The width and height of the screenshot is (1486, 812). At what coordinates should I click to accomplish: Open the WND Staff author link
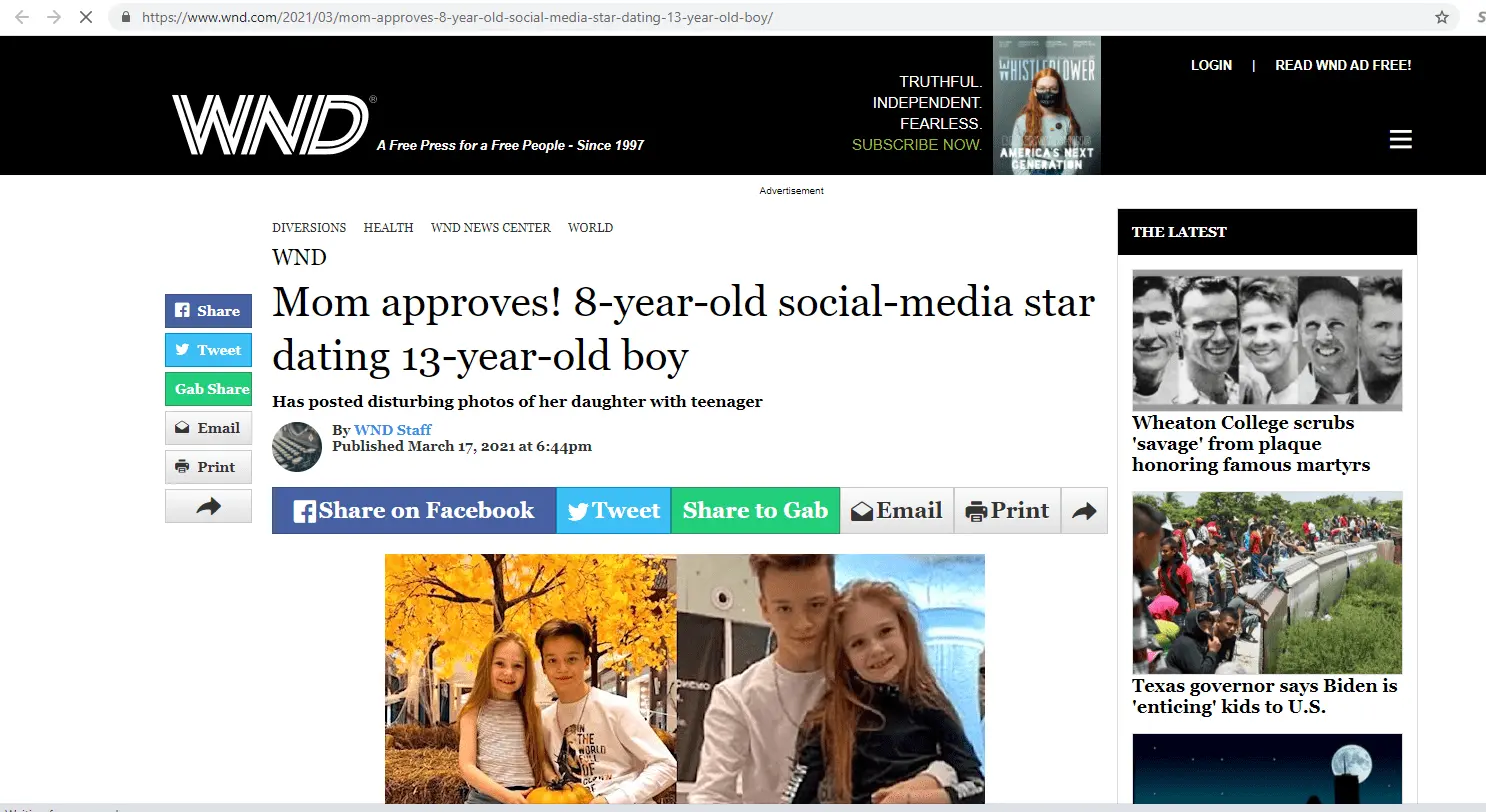point(393,430)
